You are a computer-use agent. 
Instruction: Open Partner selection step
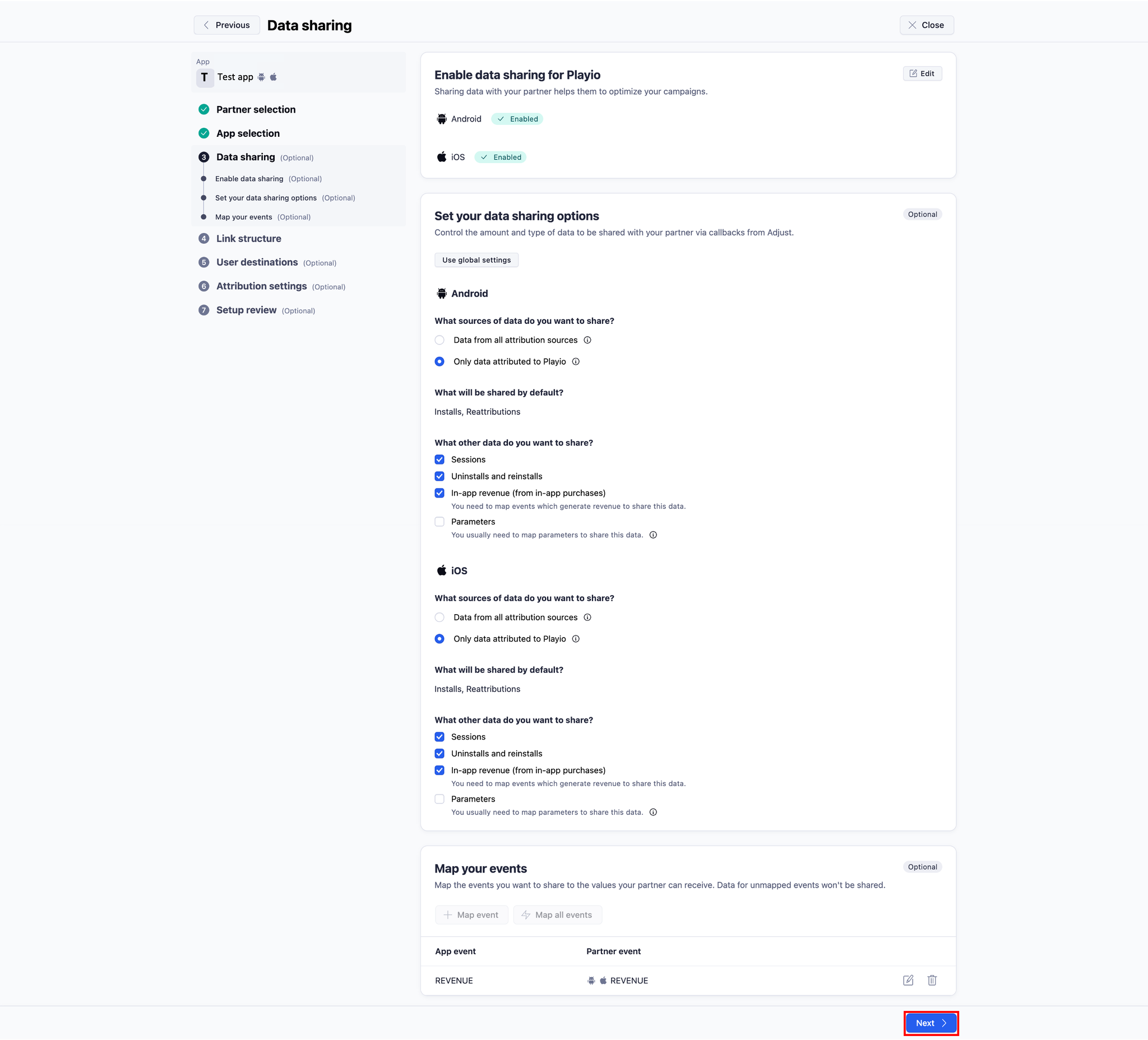click(256, 109)
